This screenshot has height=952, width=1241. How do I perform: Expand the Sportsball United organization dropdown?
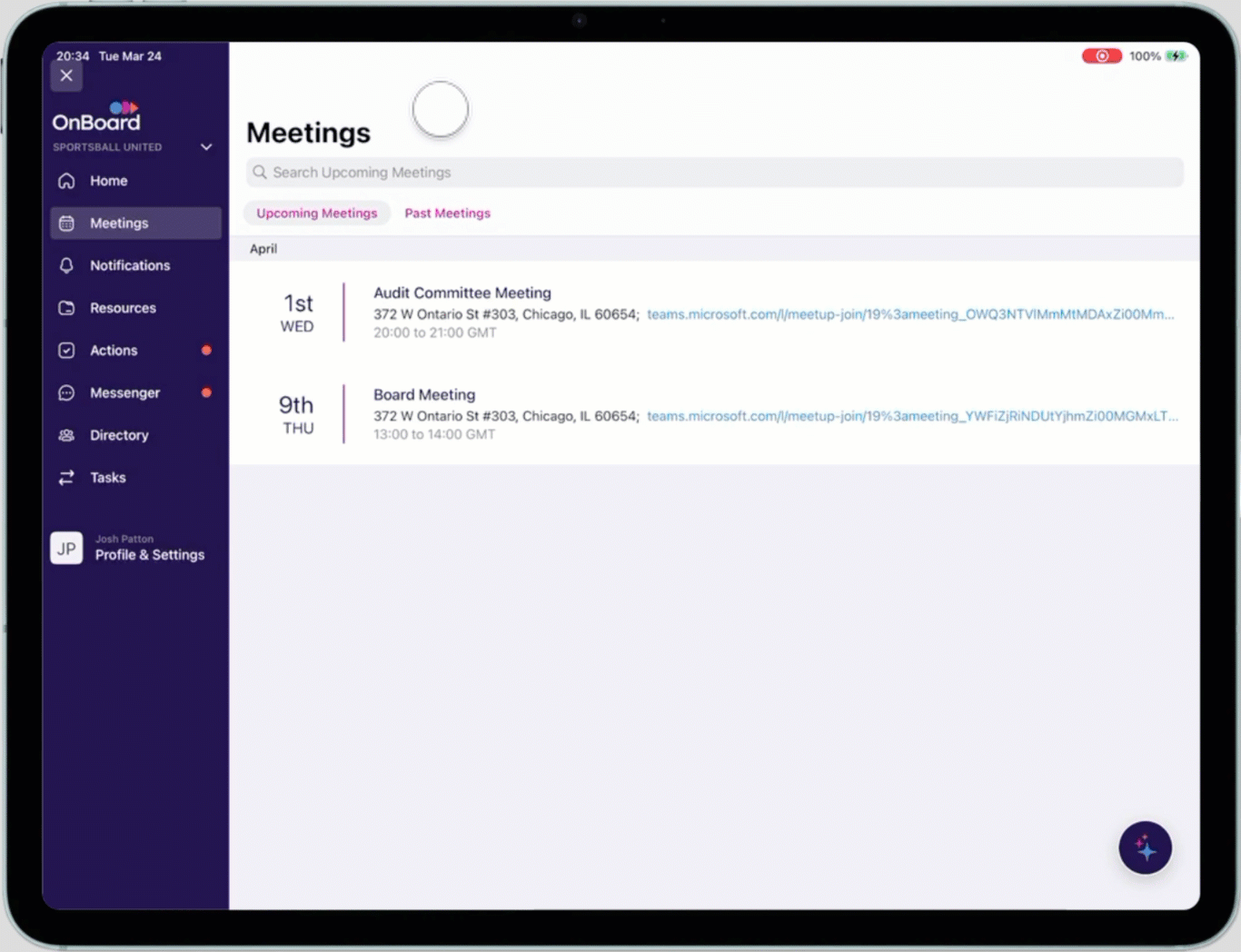206,147
